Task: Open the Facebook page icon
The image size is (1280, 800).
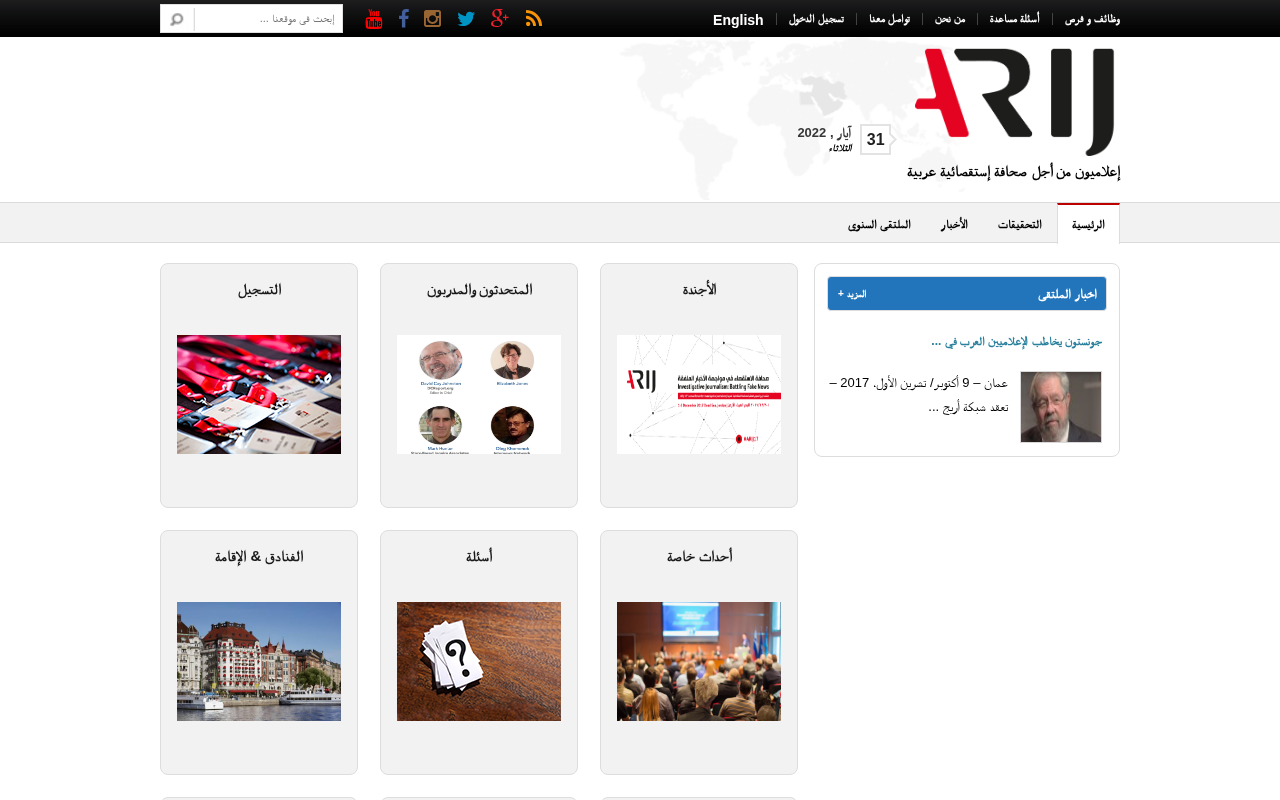Action: click(x=404, y=18)
